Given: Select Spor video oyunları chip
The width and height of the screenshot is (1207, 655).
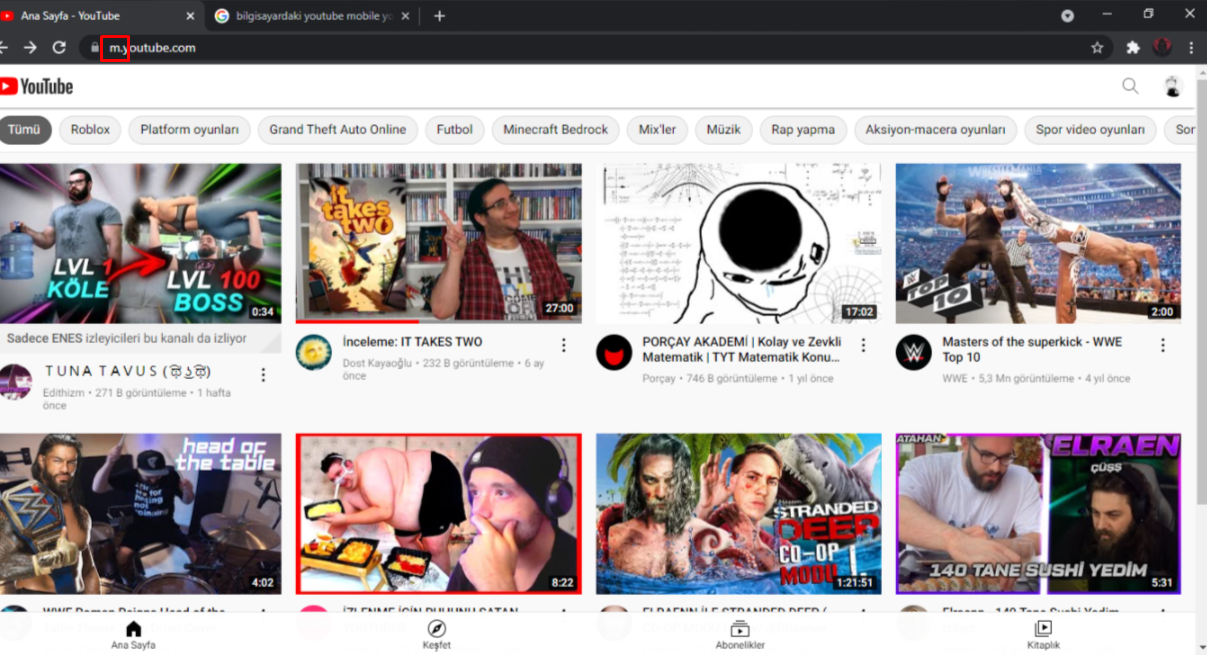Looking at the screenshot, I should coord(1090,130).
